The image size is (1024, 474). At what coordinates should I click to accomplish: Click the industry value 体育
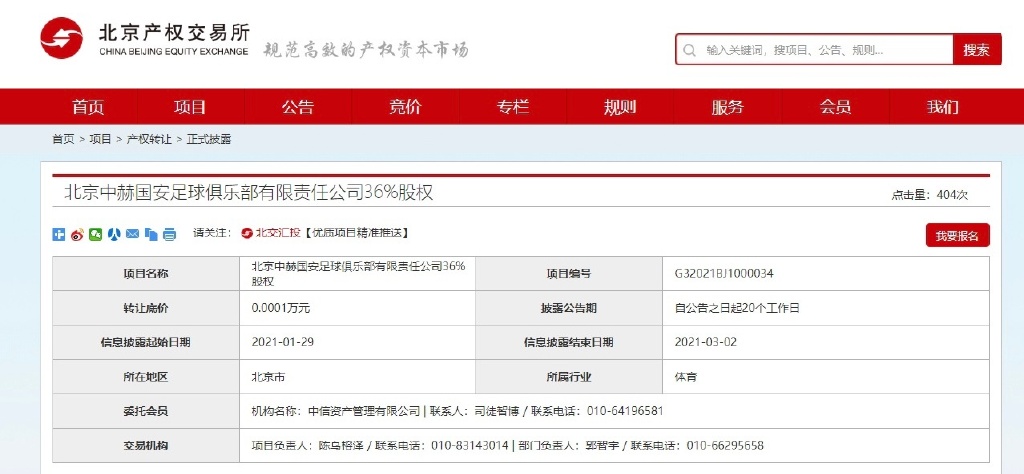point(685,377)
